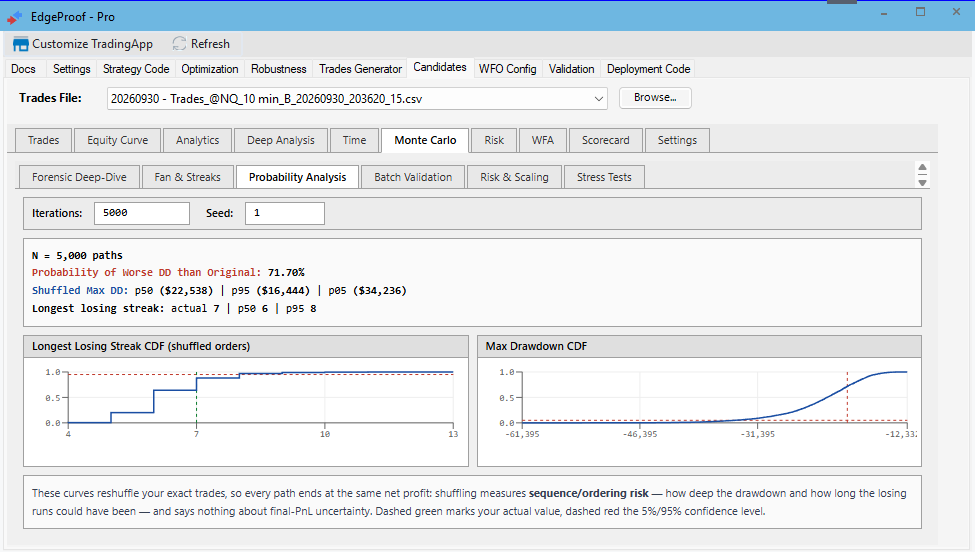Click the Refresh arrows icon
Viewport: 975px width, 552px height.
[179, 44]
